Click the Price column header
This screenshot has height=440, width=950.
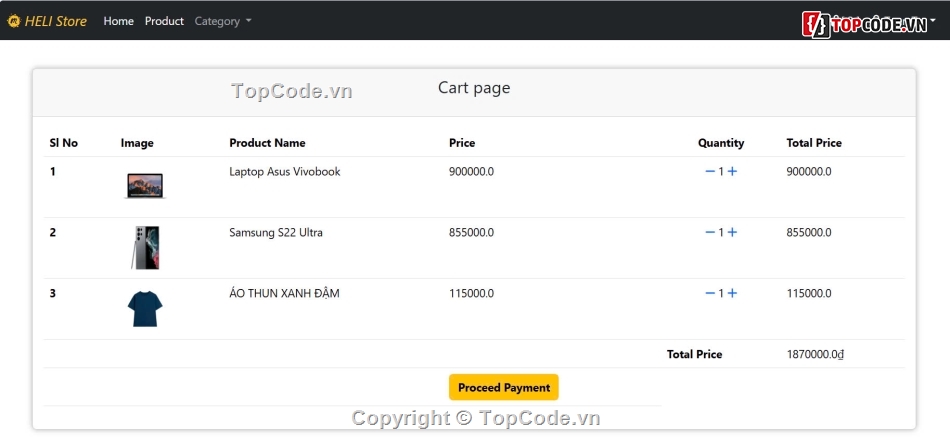(462, 143)
